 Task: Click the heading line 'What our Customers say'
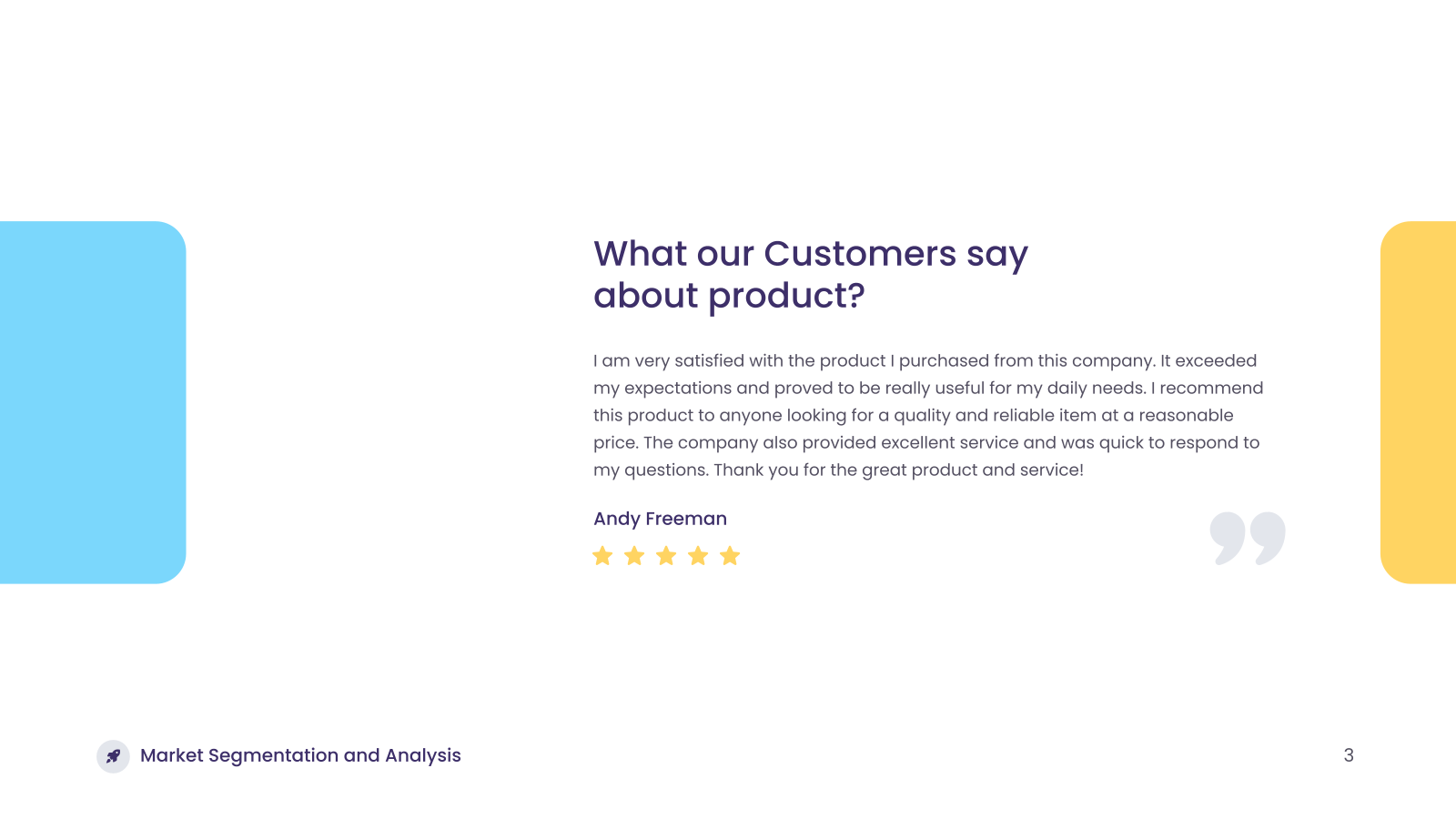pyautogui.click(x=811, y=255)
